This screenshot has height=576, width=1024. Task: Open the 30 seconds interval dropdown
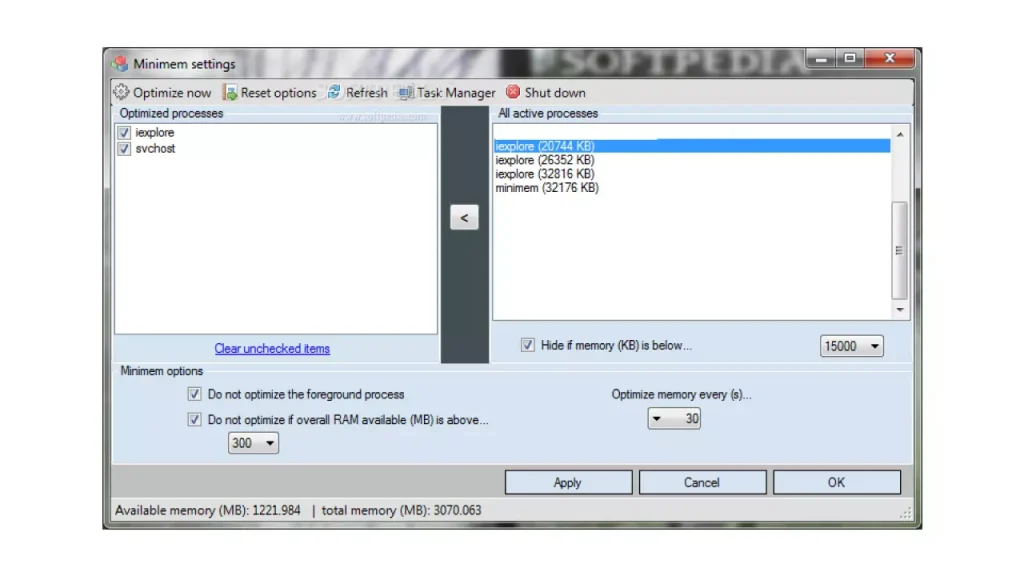tap(674, 419)
